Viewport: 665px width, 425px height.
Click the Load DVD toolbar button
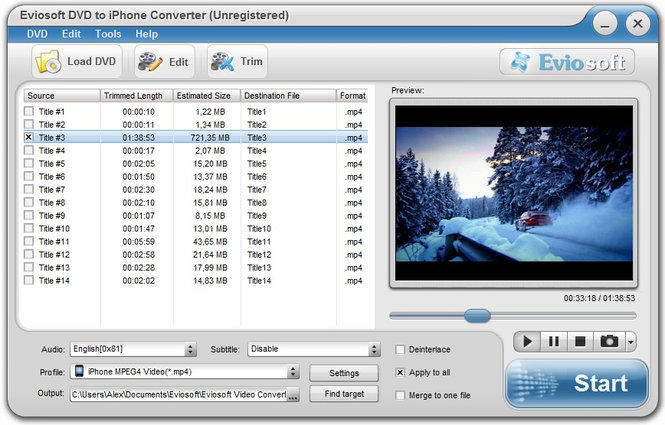(77, 62)
